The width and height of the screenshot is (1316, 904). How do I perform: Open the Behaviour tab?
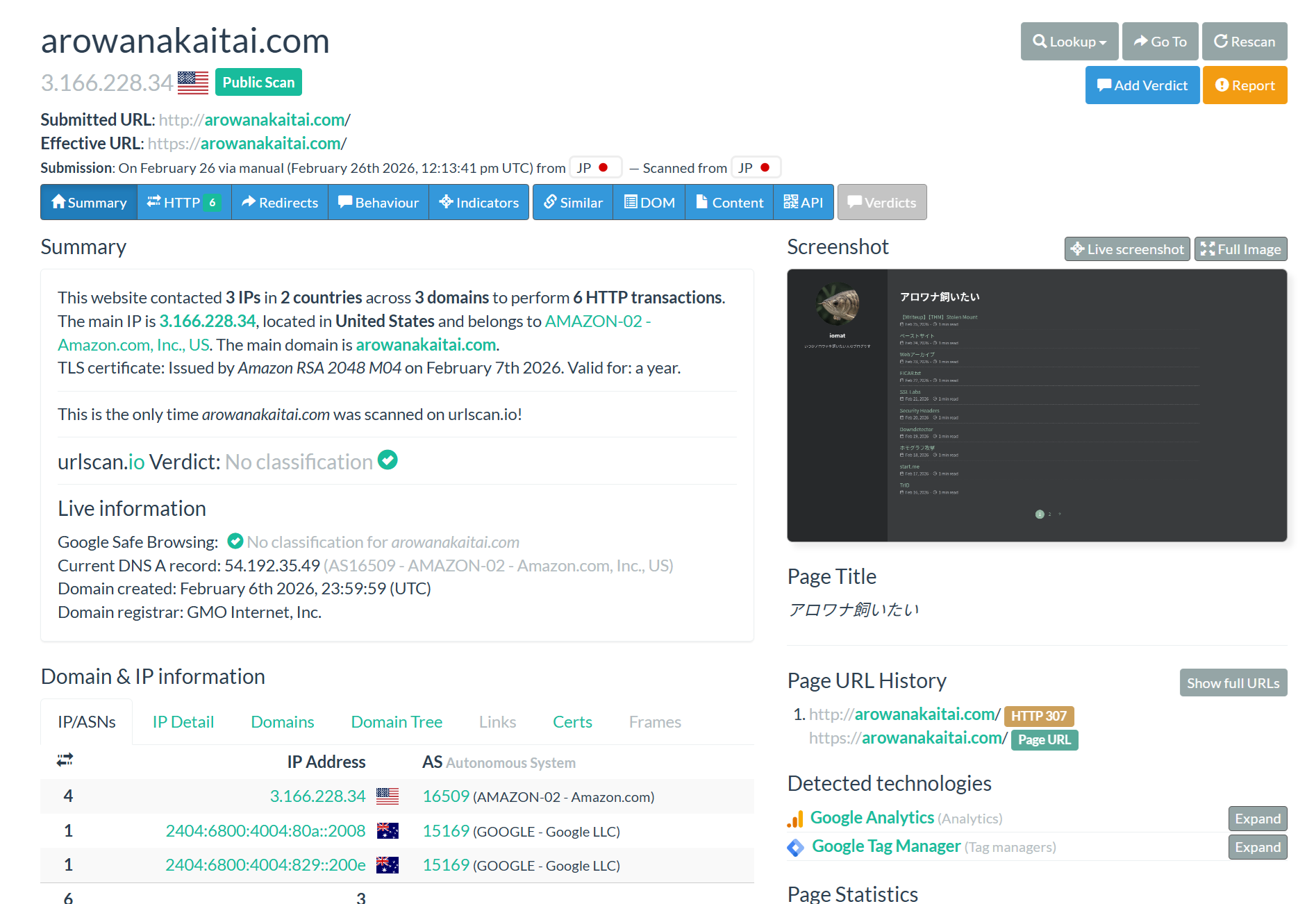coord(378,203)
